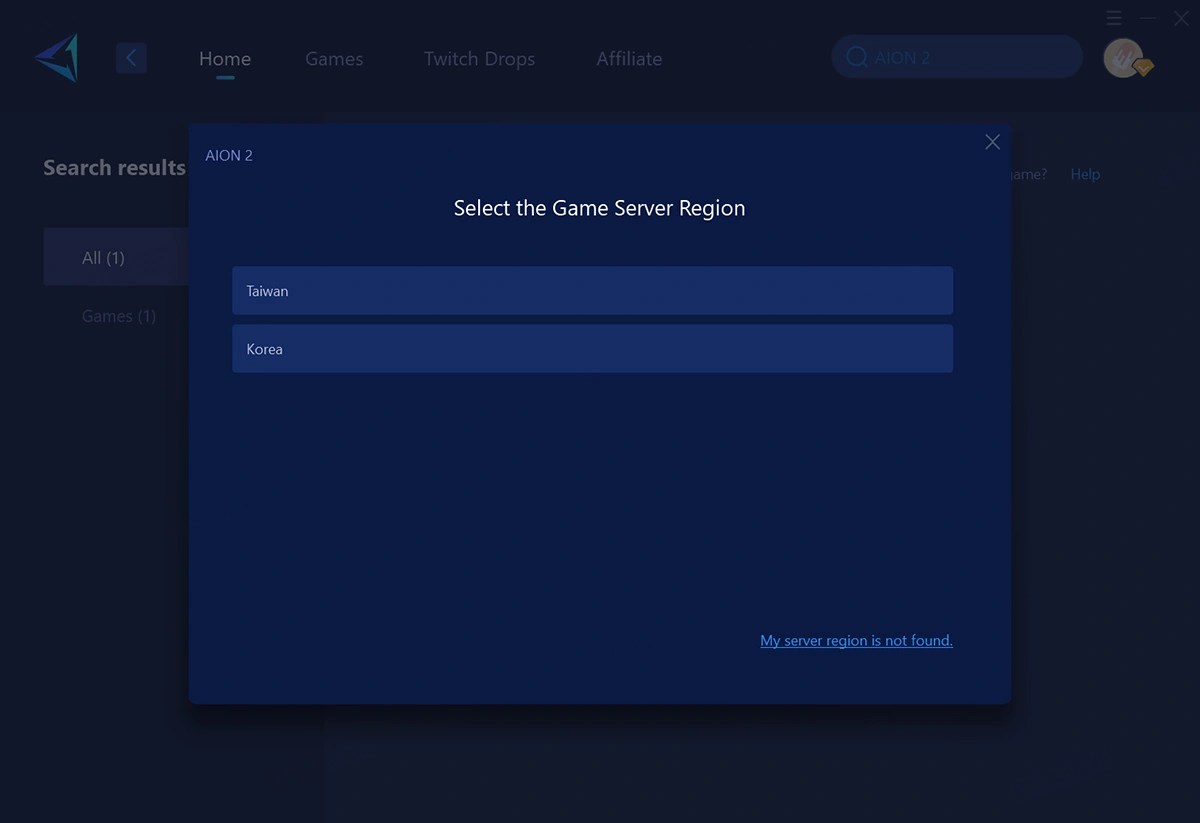Minimize the application window
This screenshot has height=823, width=1200.
[1149, 18]
